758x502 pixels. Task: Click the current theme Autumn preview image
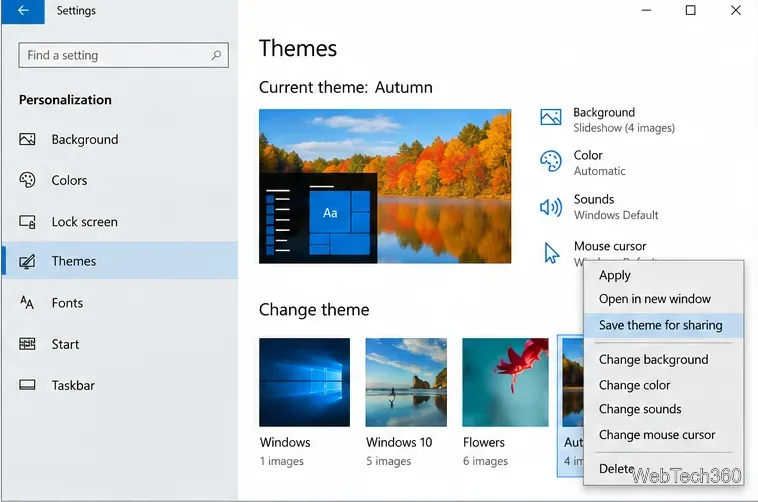(x=385, y=186)
